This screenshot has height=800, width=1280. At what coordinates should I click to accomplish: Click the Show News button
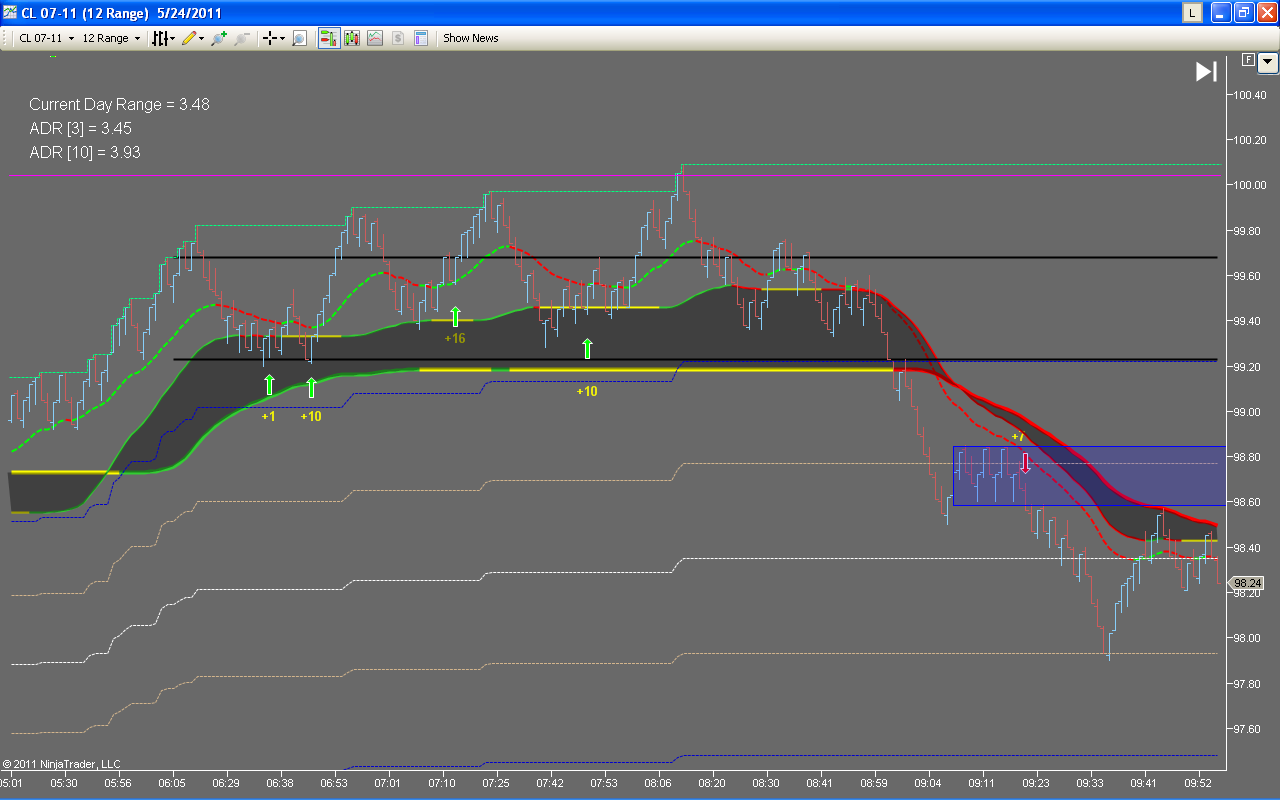tap(471, 38)
